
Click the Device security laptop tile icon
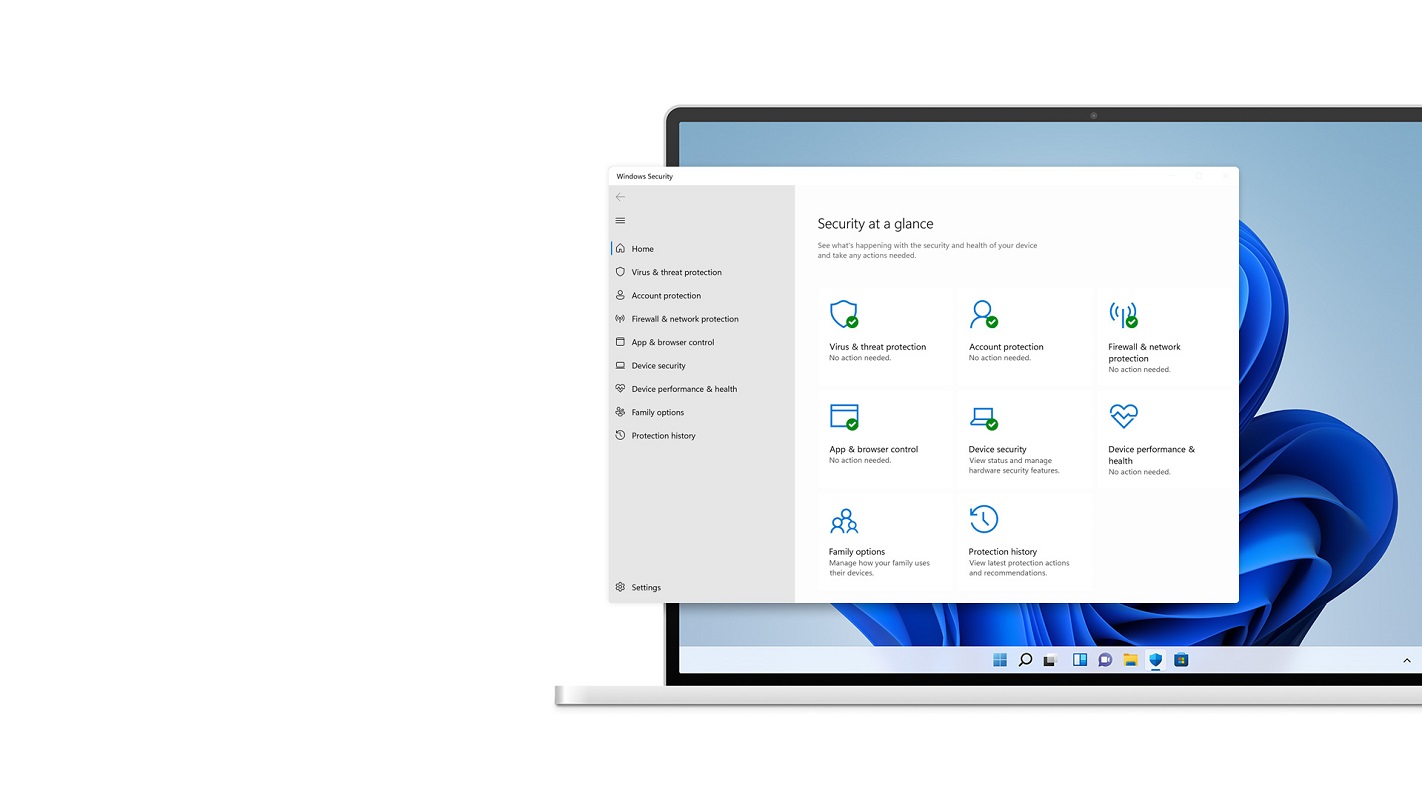pos(983,416)
